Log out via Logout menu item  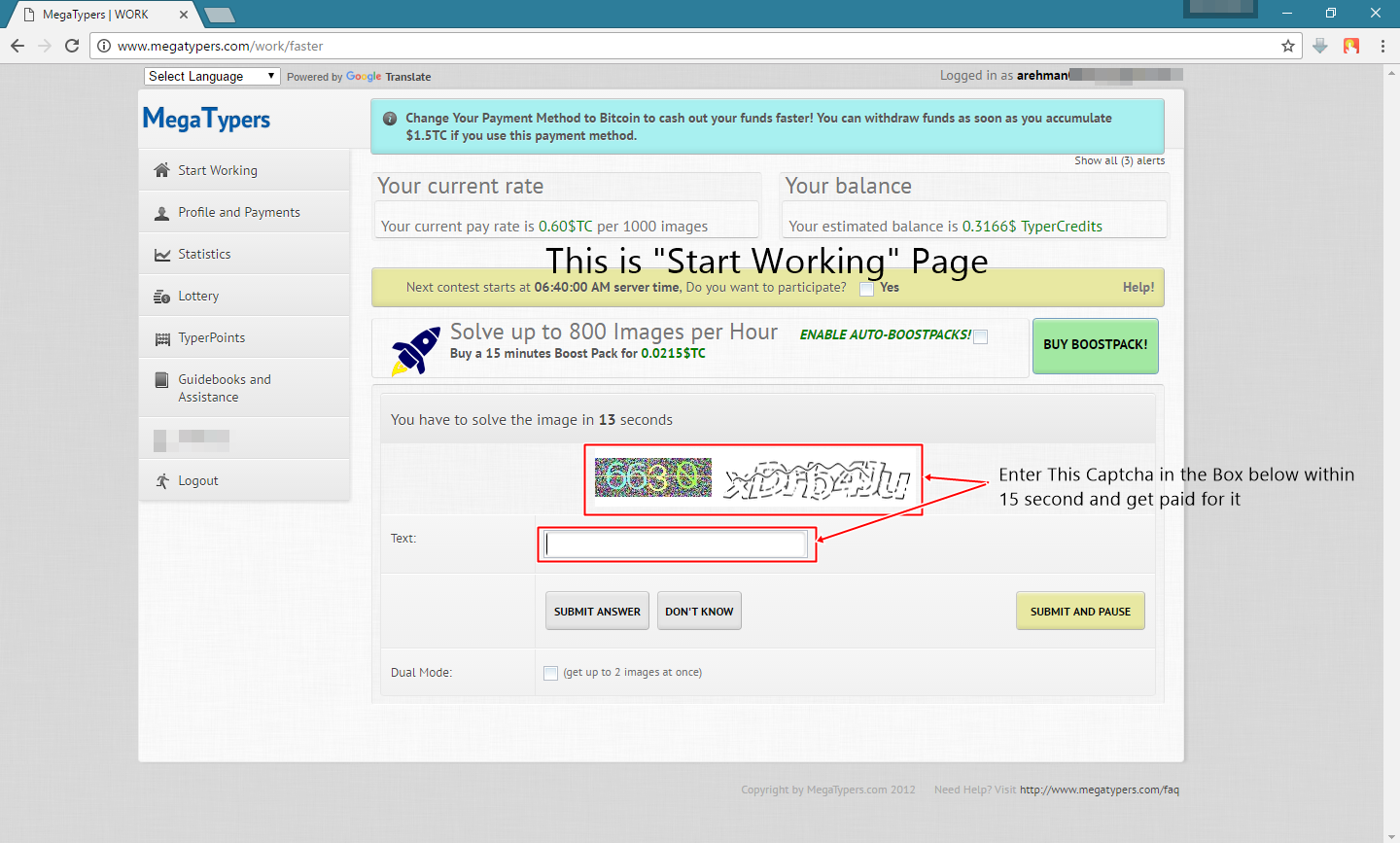click(244, 480)
